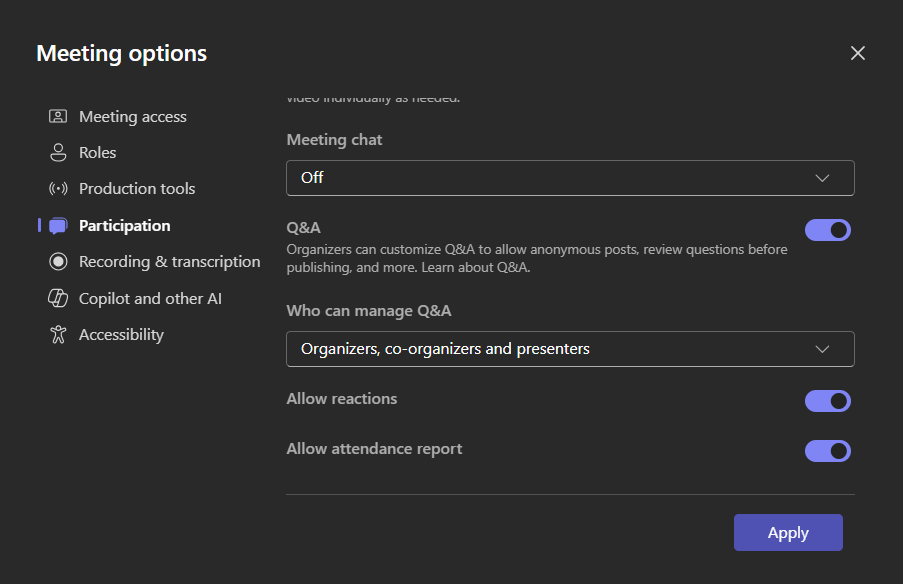The width and height of the screenshot is (903, 584).
Task: Disable the Q&A toggle
Action: pos(827,230)
